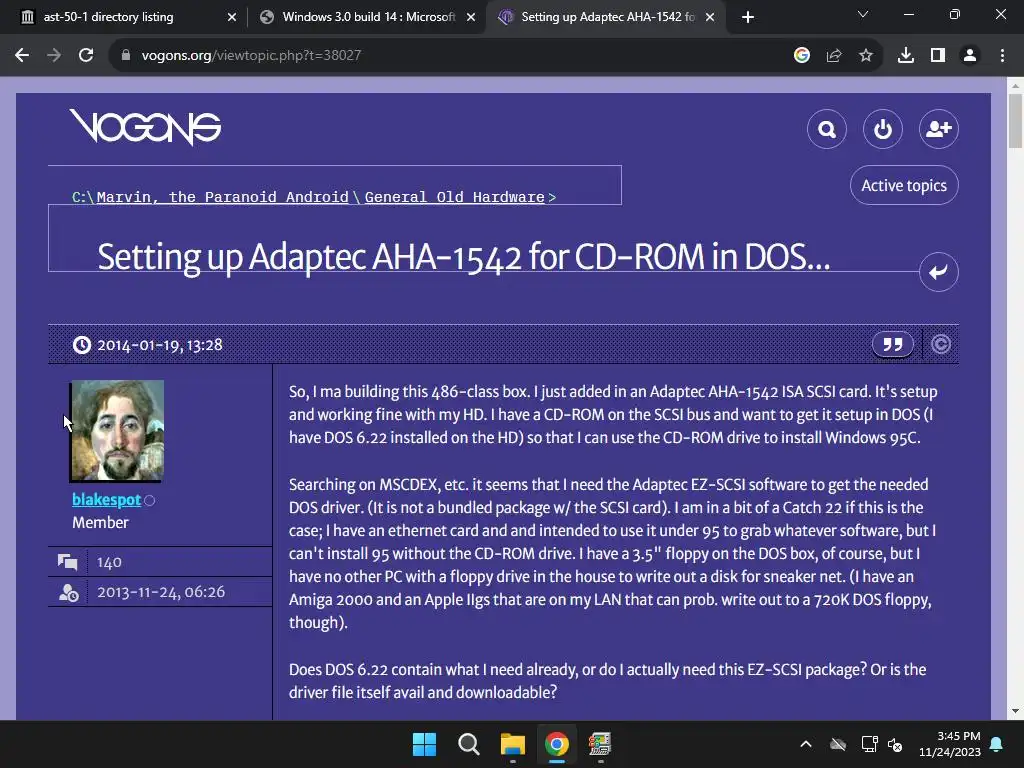Open the Chrome three-dot menu
Viewport: 1024px width, 768px height.
click(x=1002, y=56)
